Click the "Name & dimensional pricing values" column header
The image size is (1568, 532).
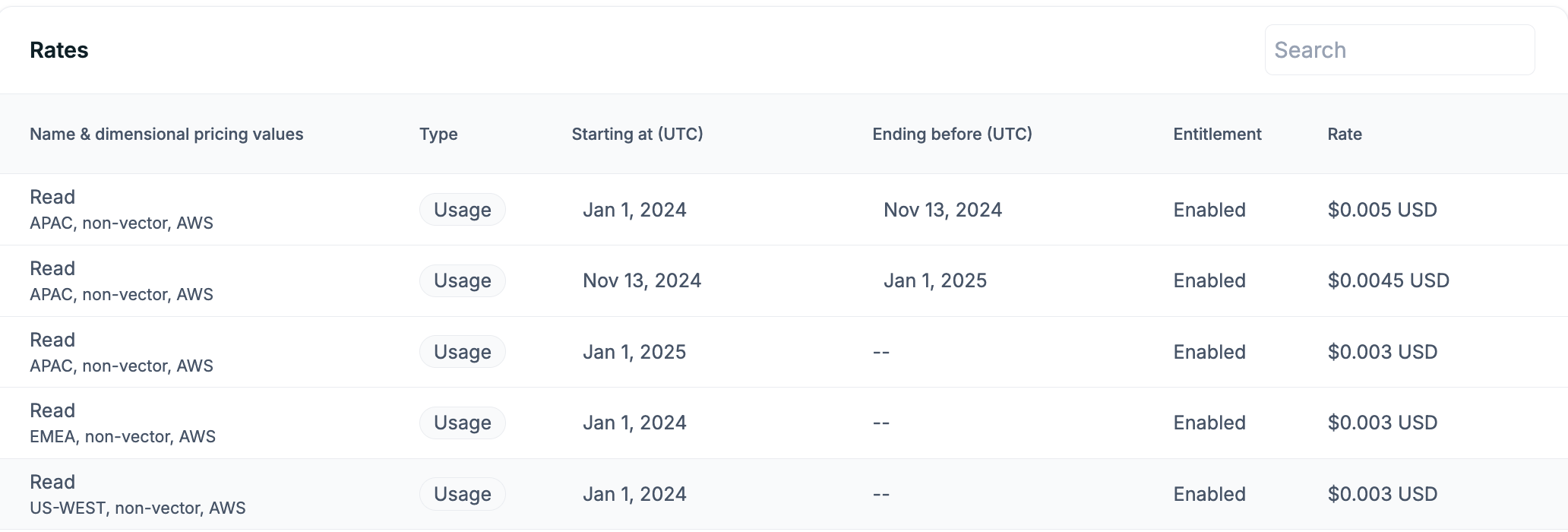pyautogui.click(x=166, y=135)
